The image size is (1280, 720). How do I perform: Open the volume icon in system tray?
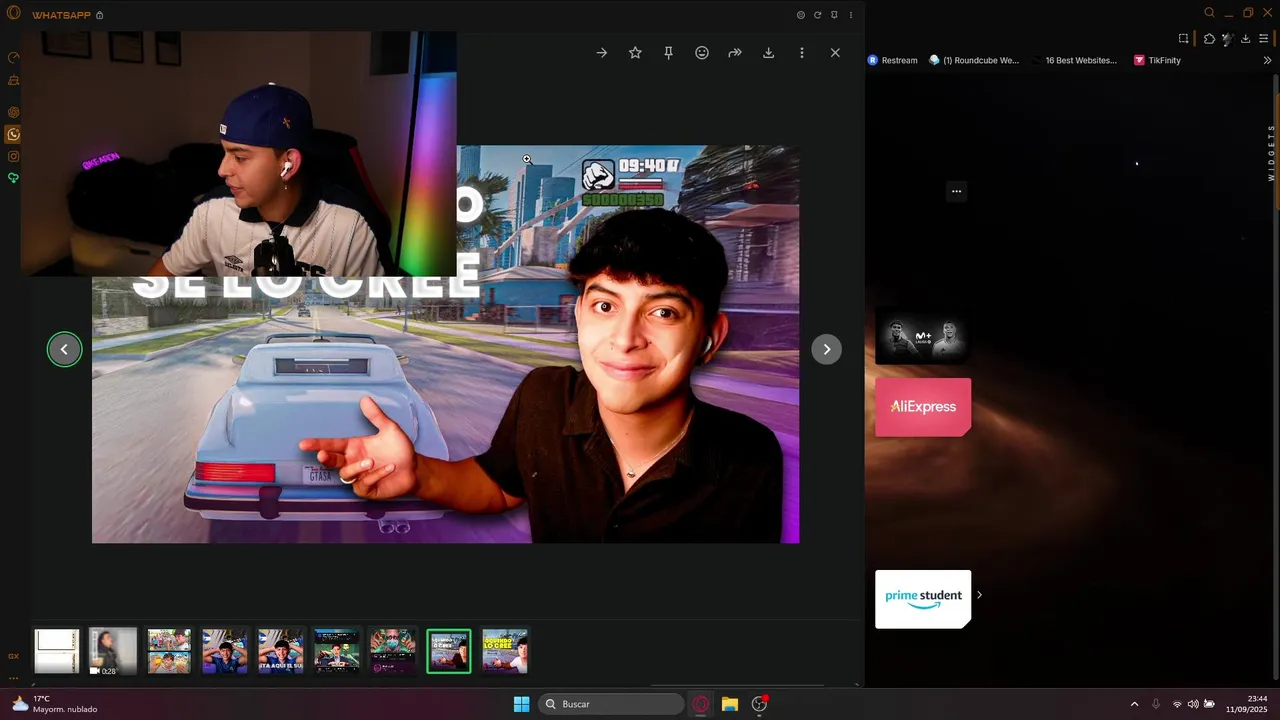1193,704
